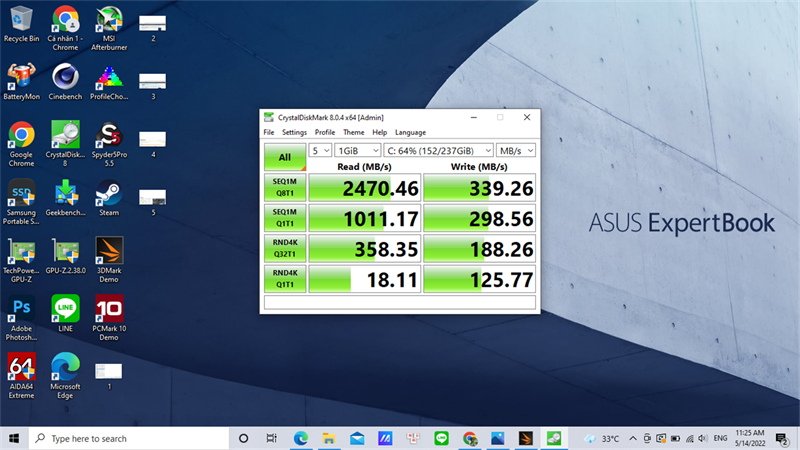Start the SEQ1M Q8T1 benchmark

coord(285,187)
